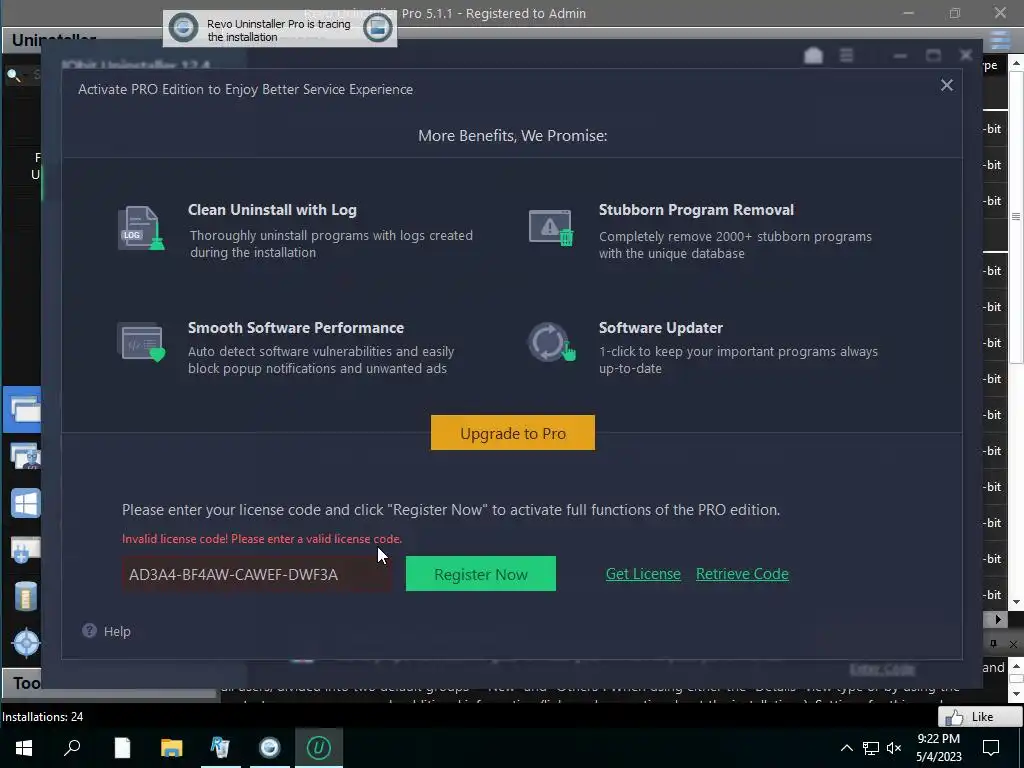Click the Software Updater heading
Viewport: 1024px width, 768px height.
tap(661, 327)
